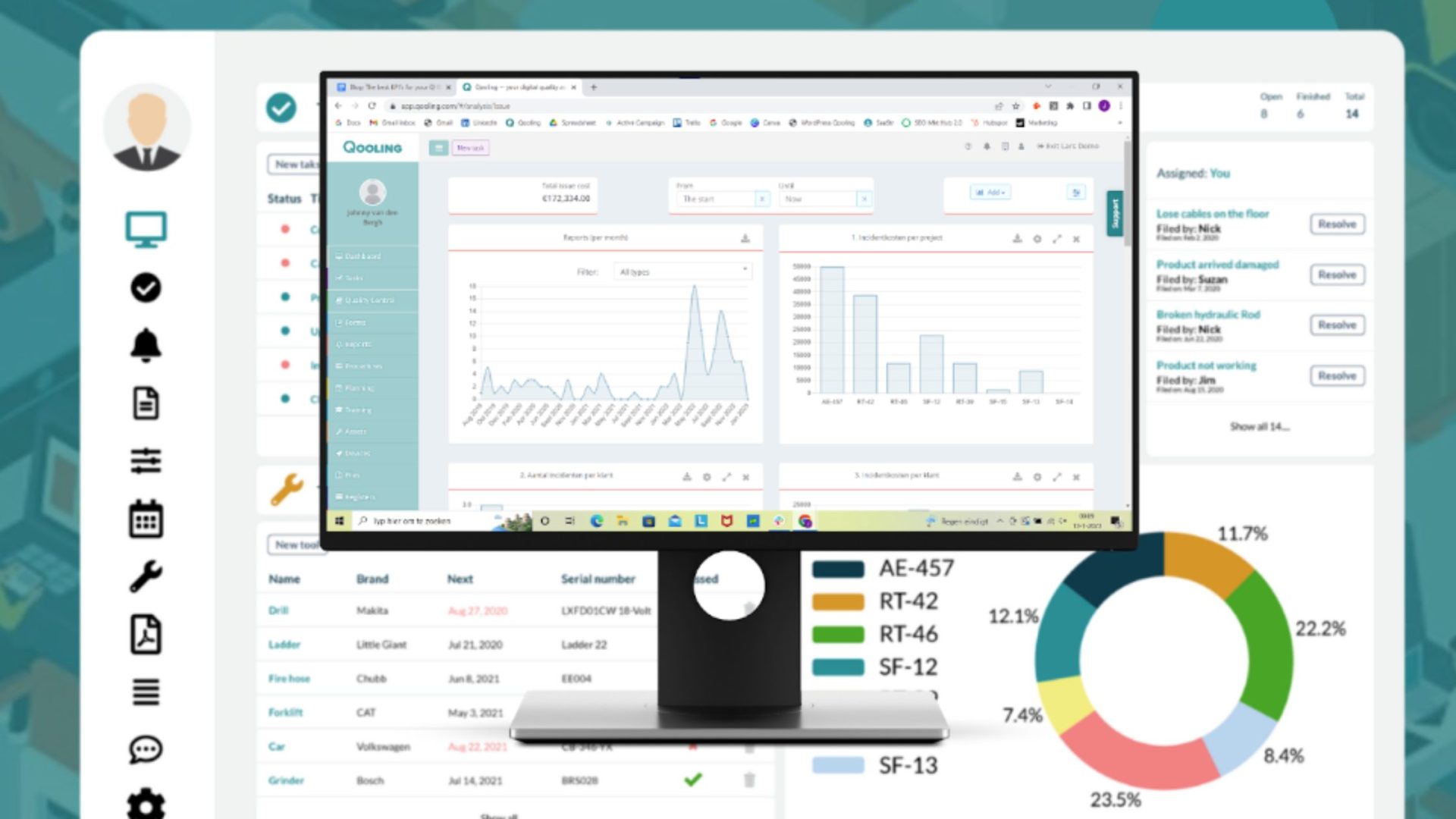
Task: Open the PDF document icon in sidebar
Action: coord(146,634)
